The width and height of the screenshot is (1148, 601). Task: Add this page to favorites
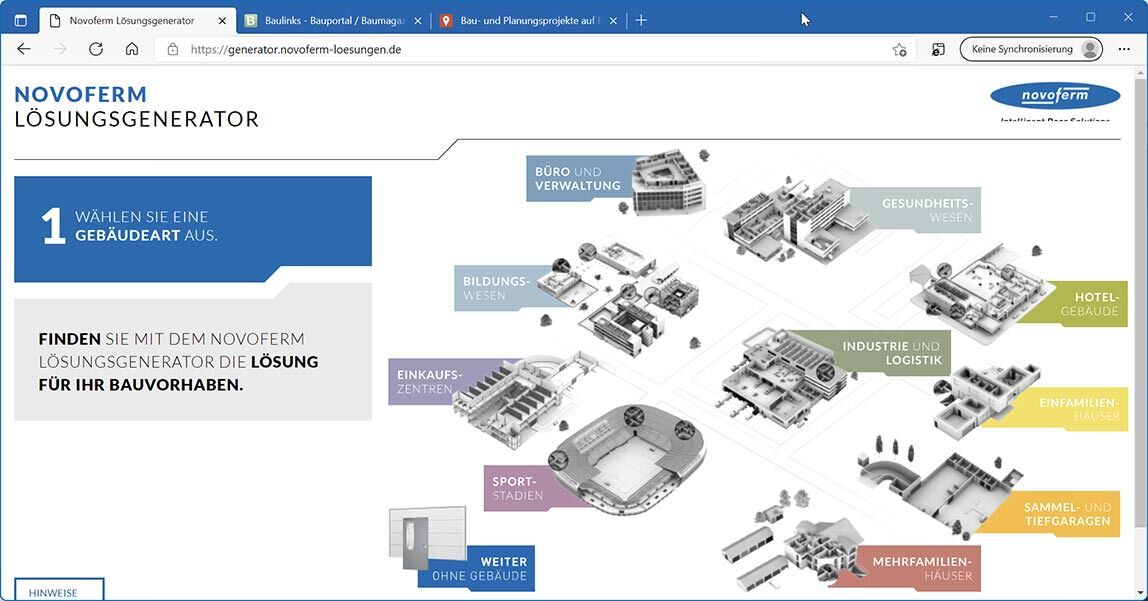coord(900,50)
